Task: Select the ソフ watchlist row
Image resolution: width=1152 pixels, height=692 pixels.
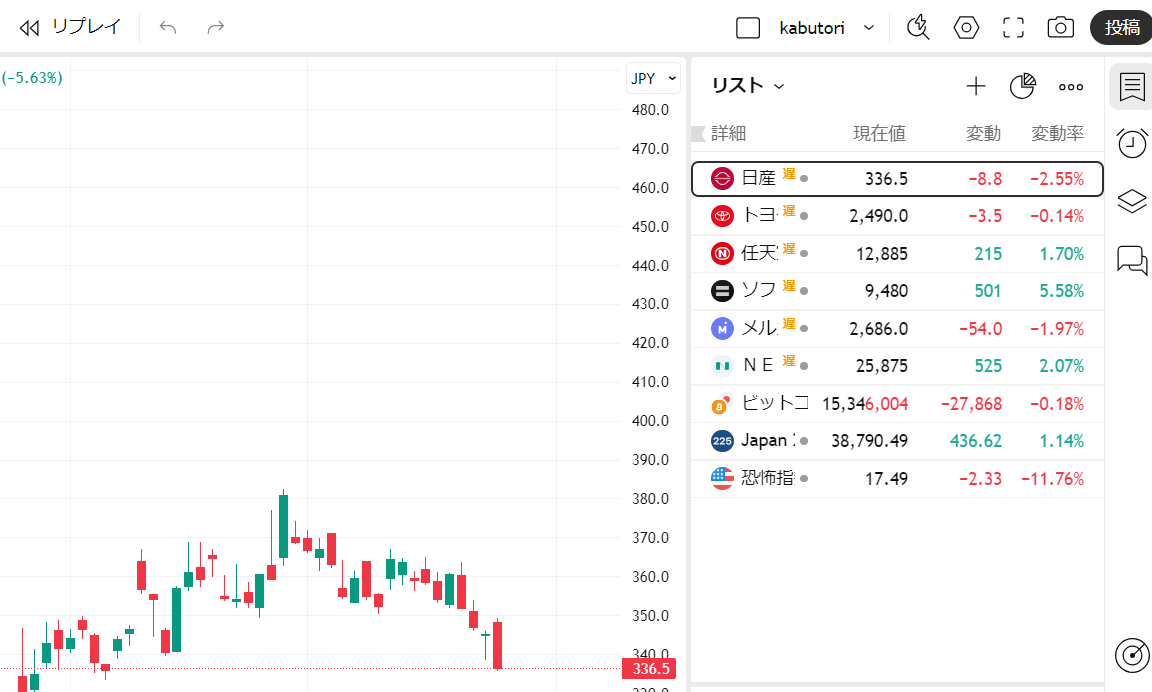Action: [x=897, y=291]
